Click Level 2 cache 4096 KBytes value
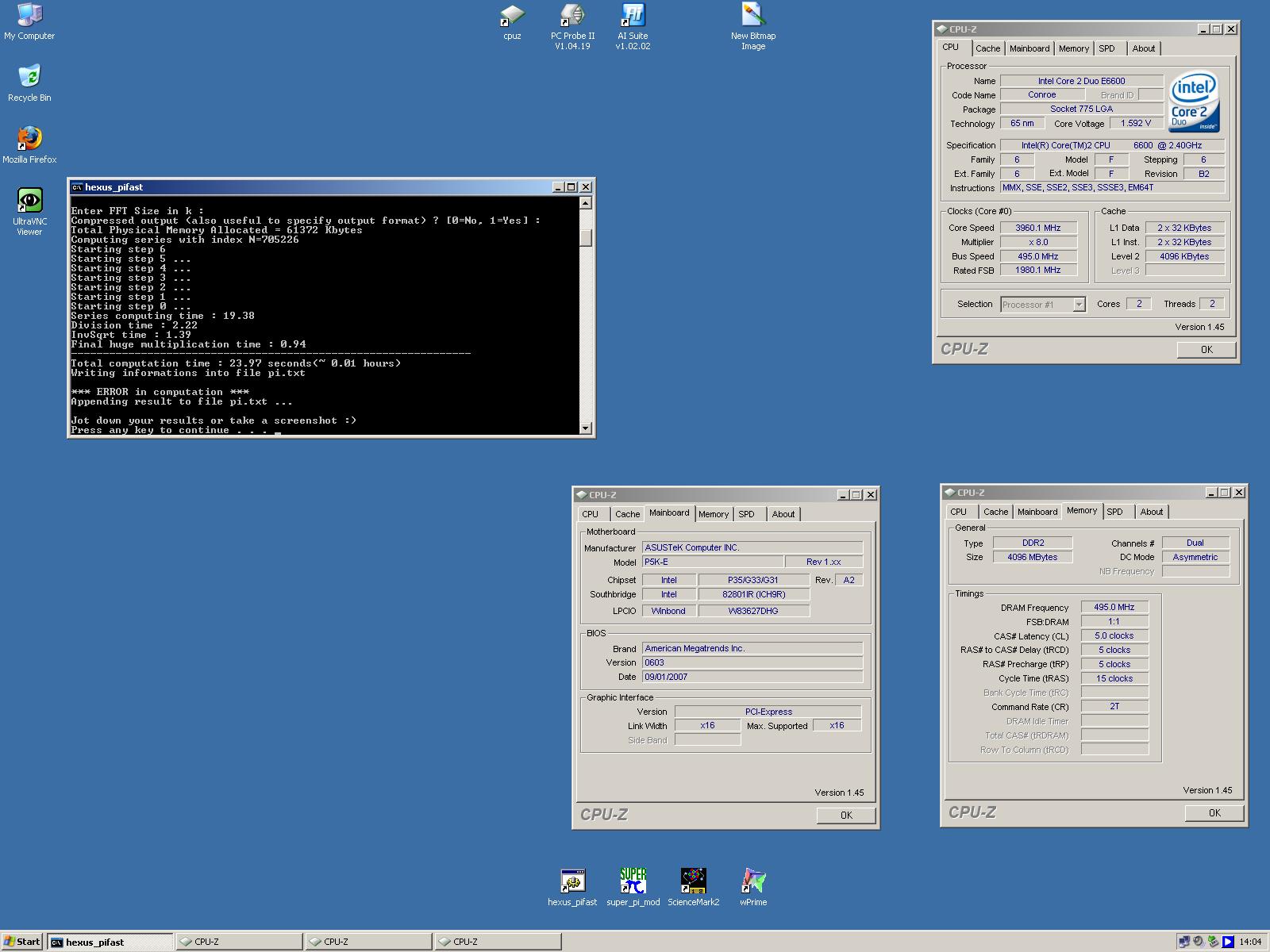1270x952 pixels. tap(1184, 256)
